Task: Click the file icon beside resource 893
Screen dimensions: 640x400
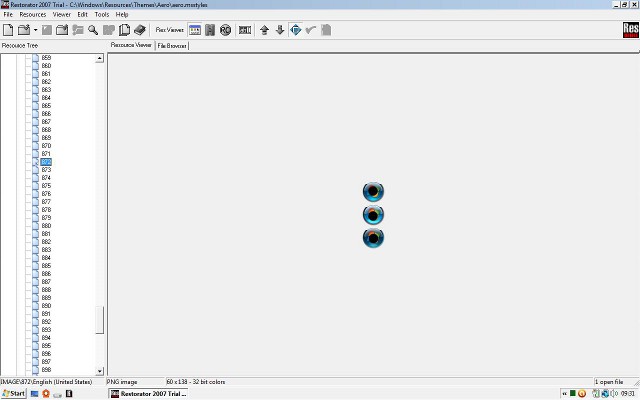Action: click(36, 329)
